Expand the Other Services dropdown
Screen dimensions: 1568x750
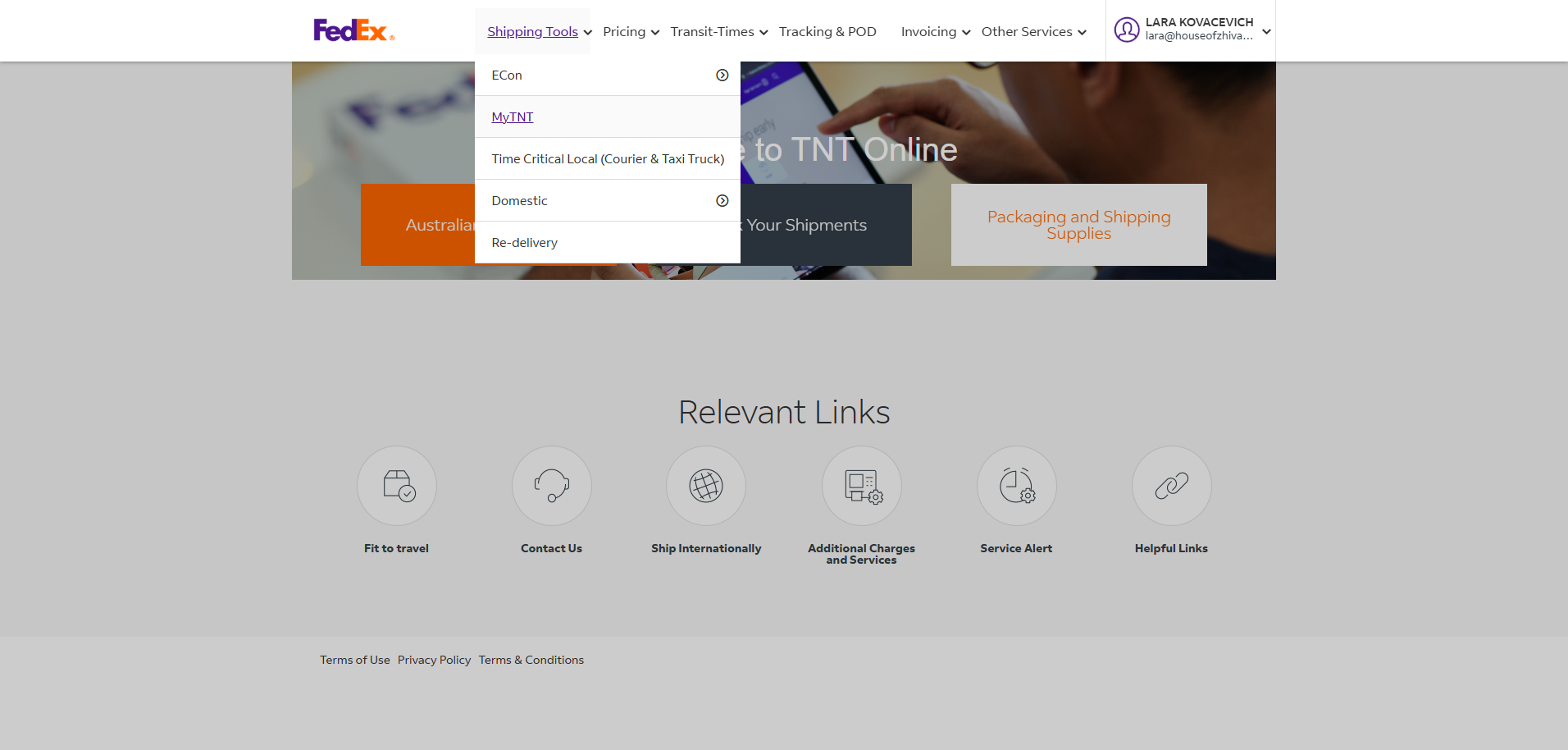[x=1033, y=32]
